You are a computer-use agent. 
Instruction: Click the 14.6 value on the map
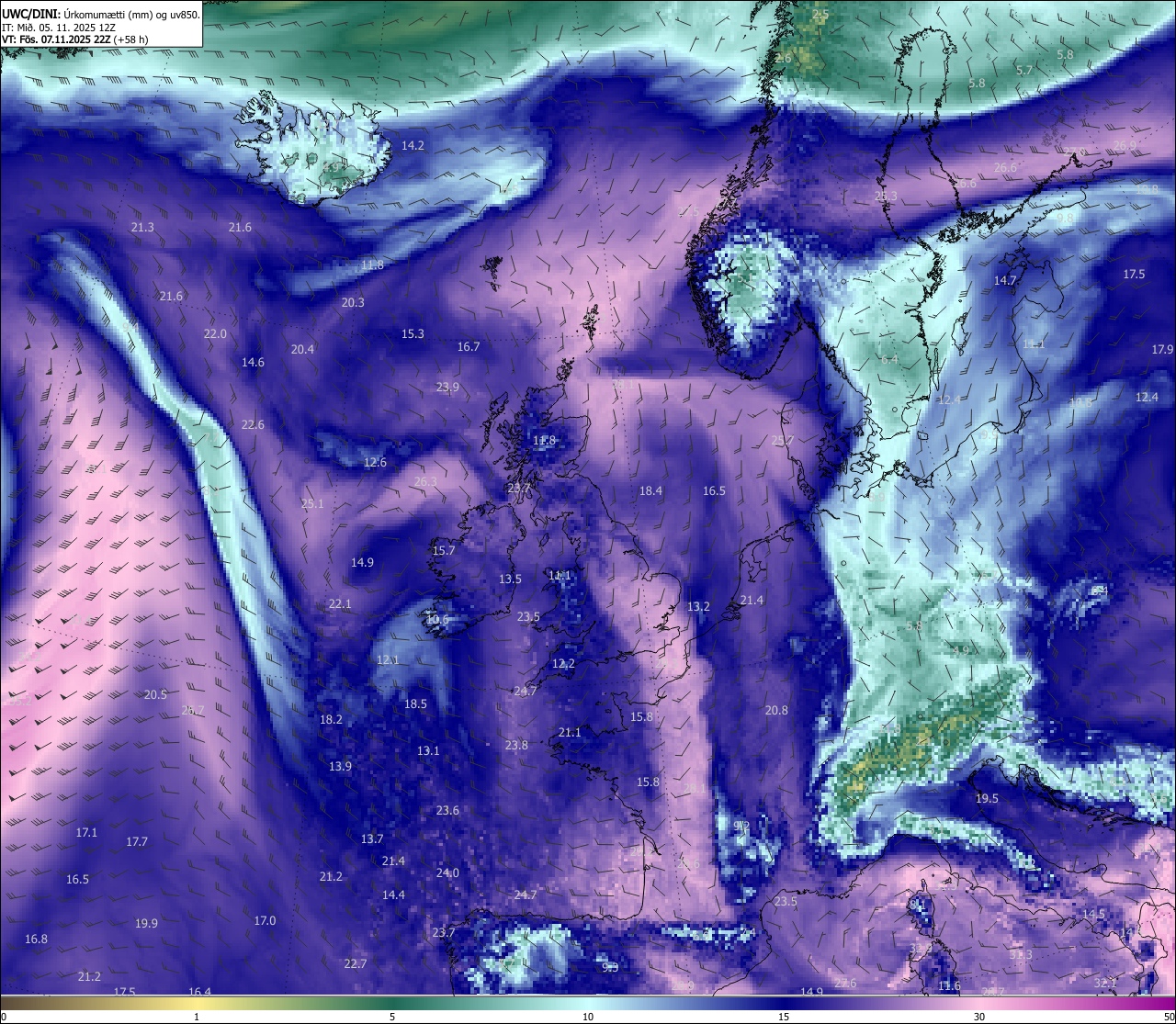[x=253, y=362]
